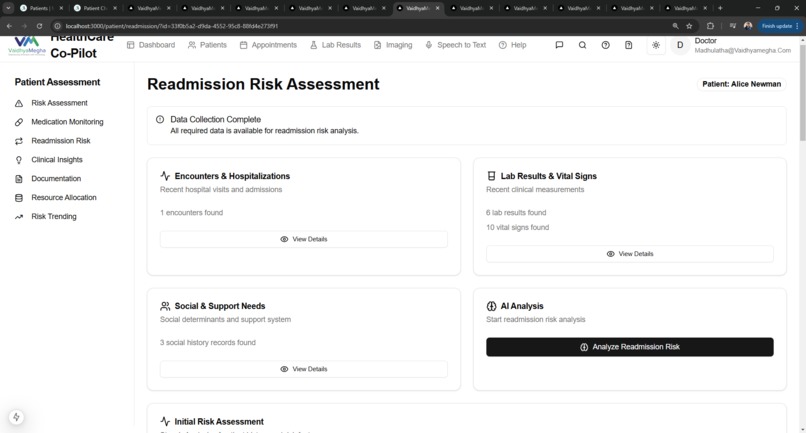
Task: Click the Patient: Alice Newman badge
Action: [x=741, y=84]
